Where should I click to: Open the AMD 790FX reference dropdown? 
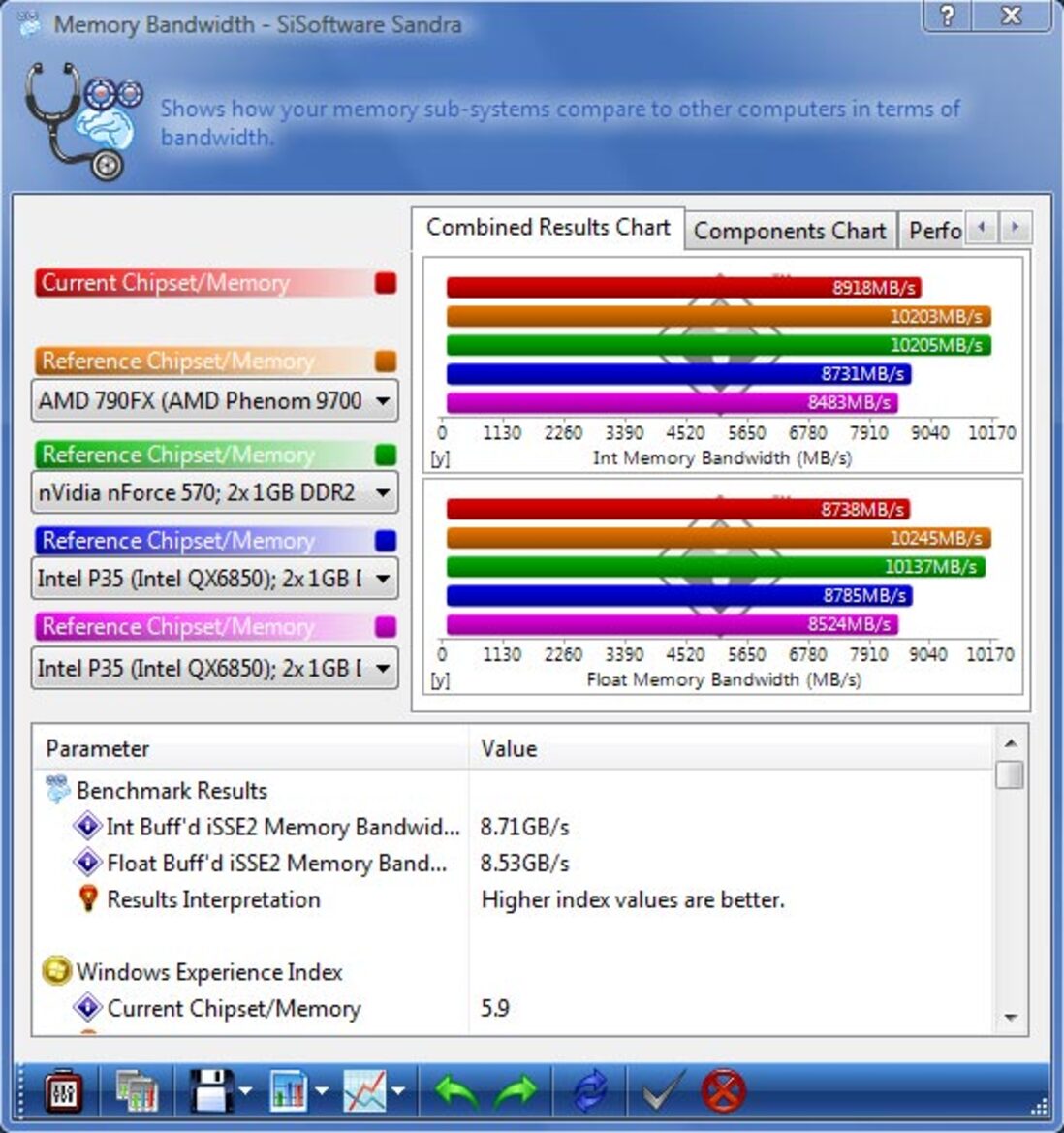[x=214, y=400]
